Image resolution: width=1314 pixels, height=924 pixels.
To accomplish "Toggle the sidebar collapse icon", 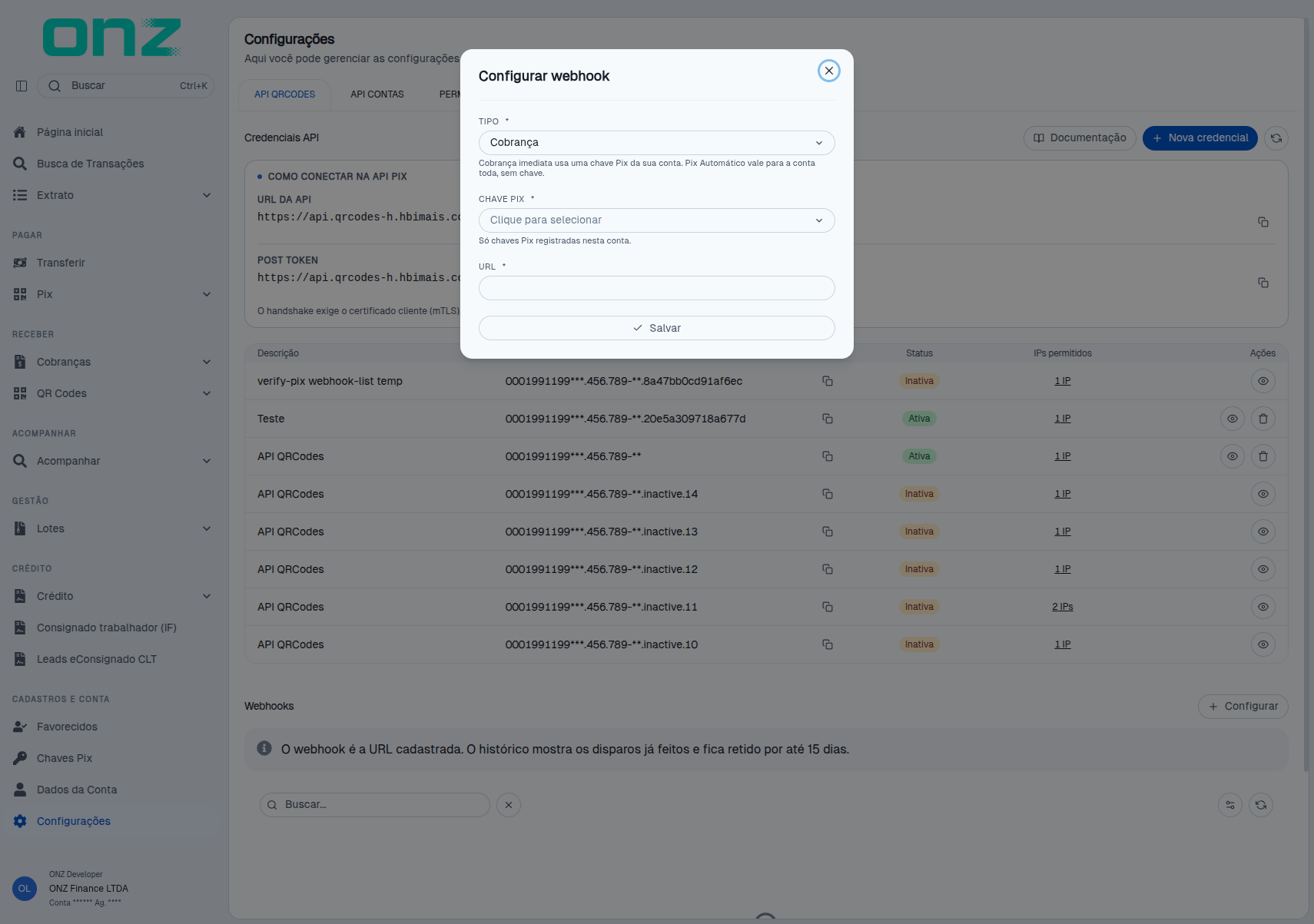I will coord(22,86).
